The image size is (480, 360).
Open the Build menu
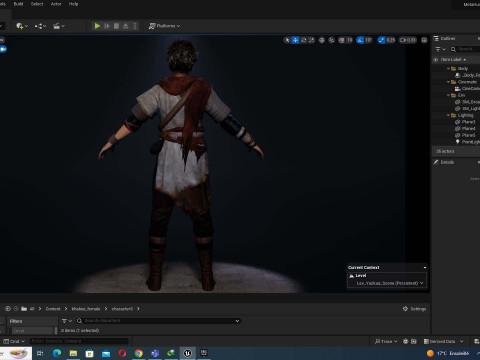[x=18, y=4]
